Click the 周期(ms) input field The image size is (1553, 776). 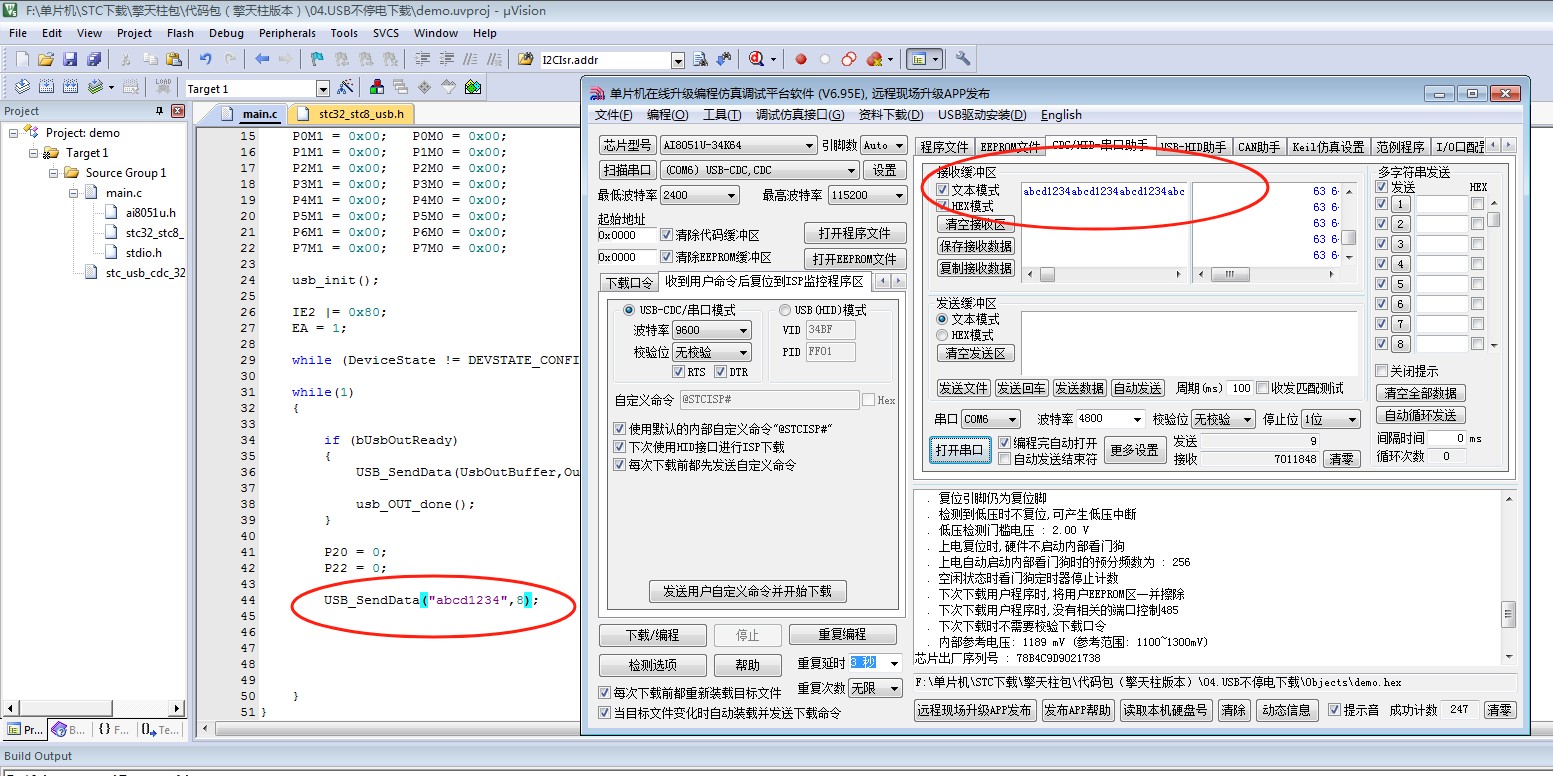1240,388
